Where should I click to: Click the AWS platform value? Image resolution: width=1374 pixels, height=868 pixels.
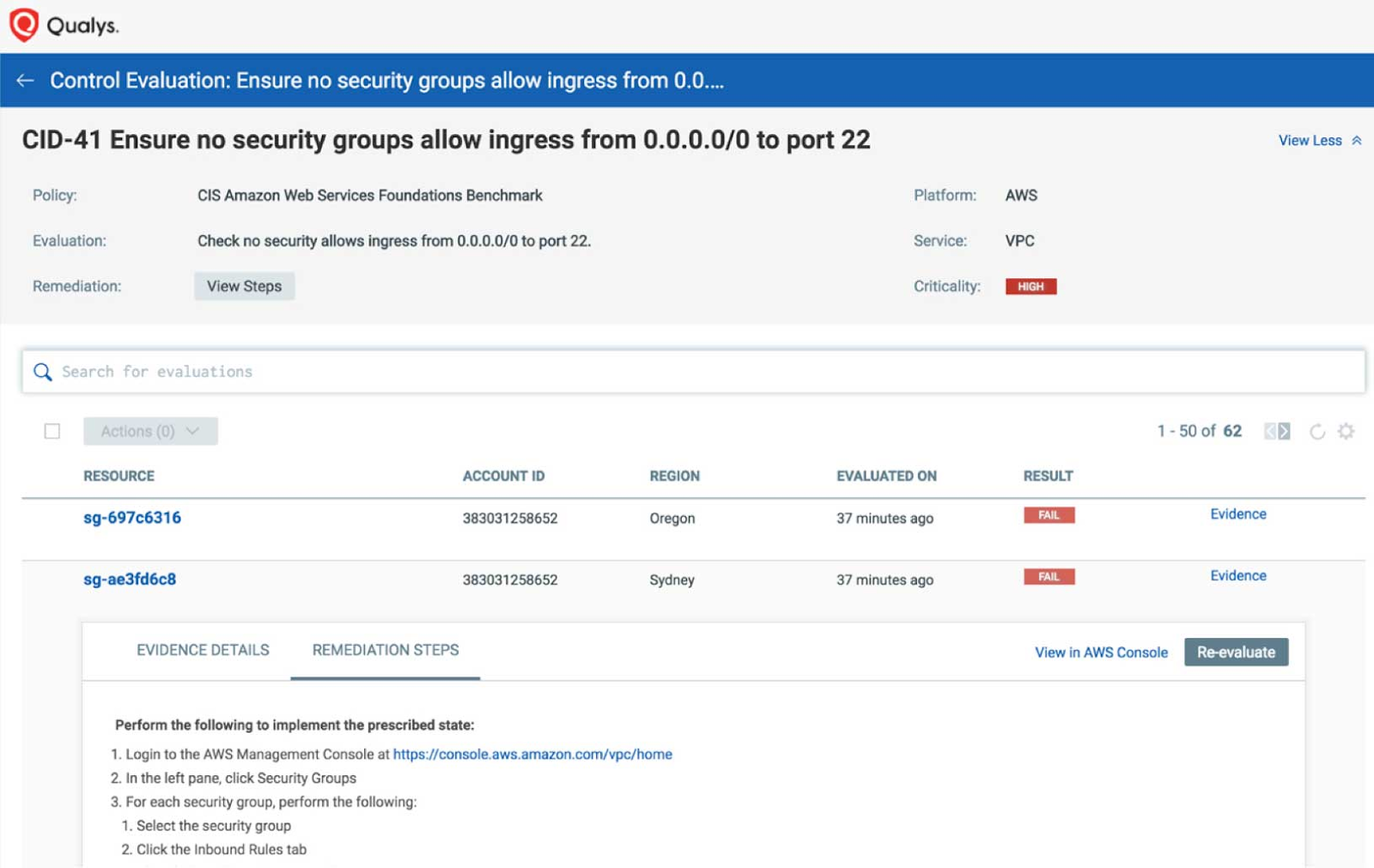(1022, 196)
